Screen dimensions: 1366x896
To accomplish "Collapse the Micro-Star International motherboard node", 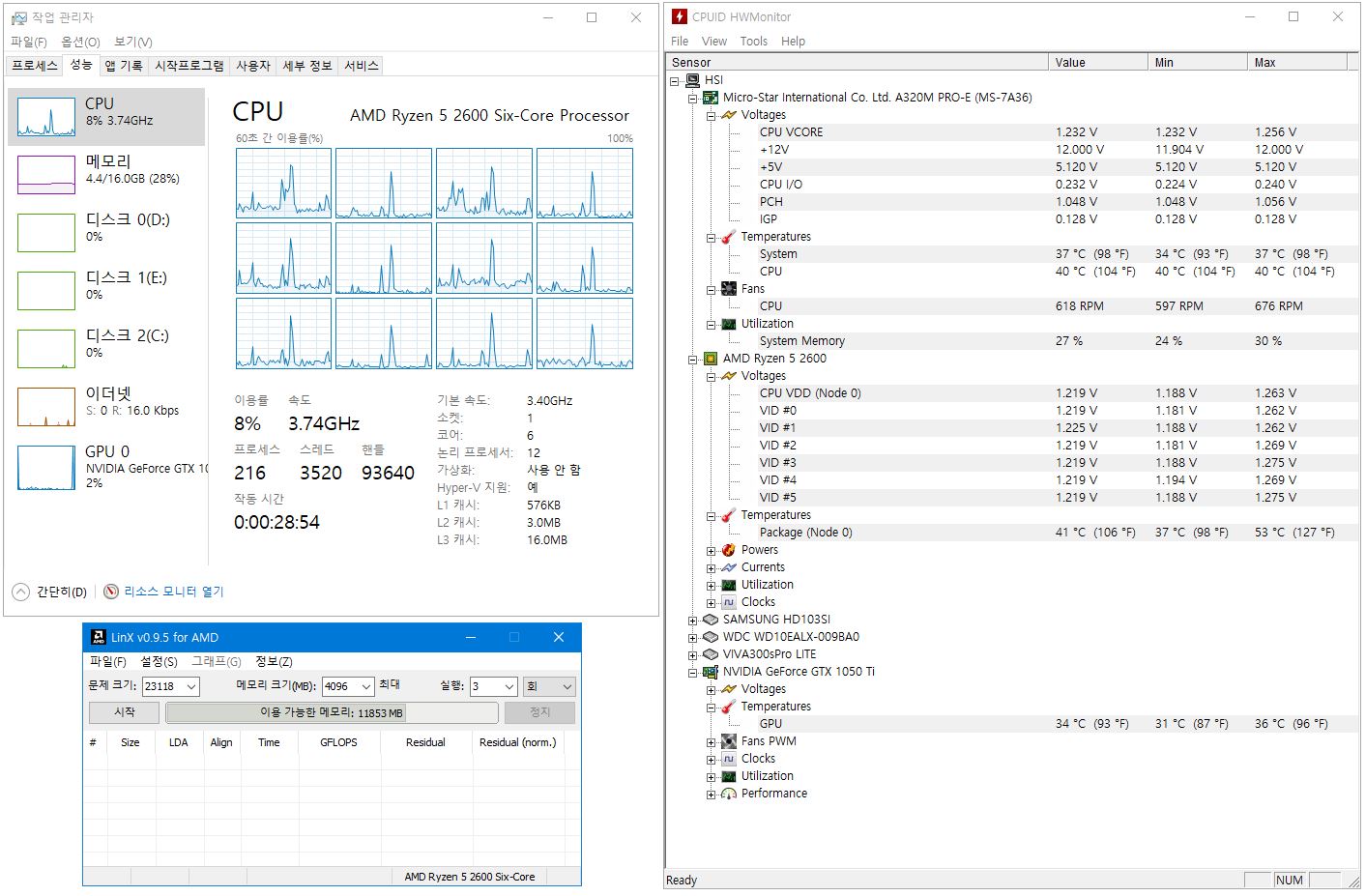I will coord(693,99).
